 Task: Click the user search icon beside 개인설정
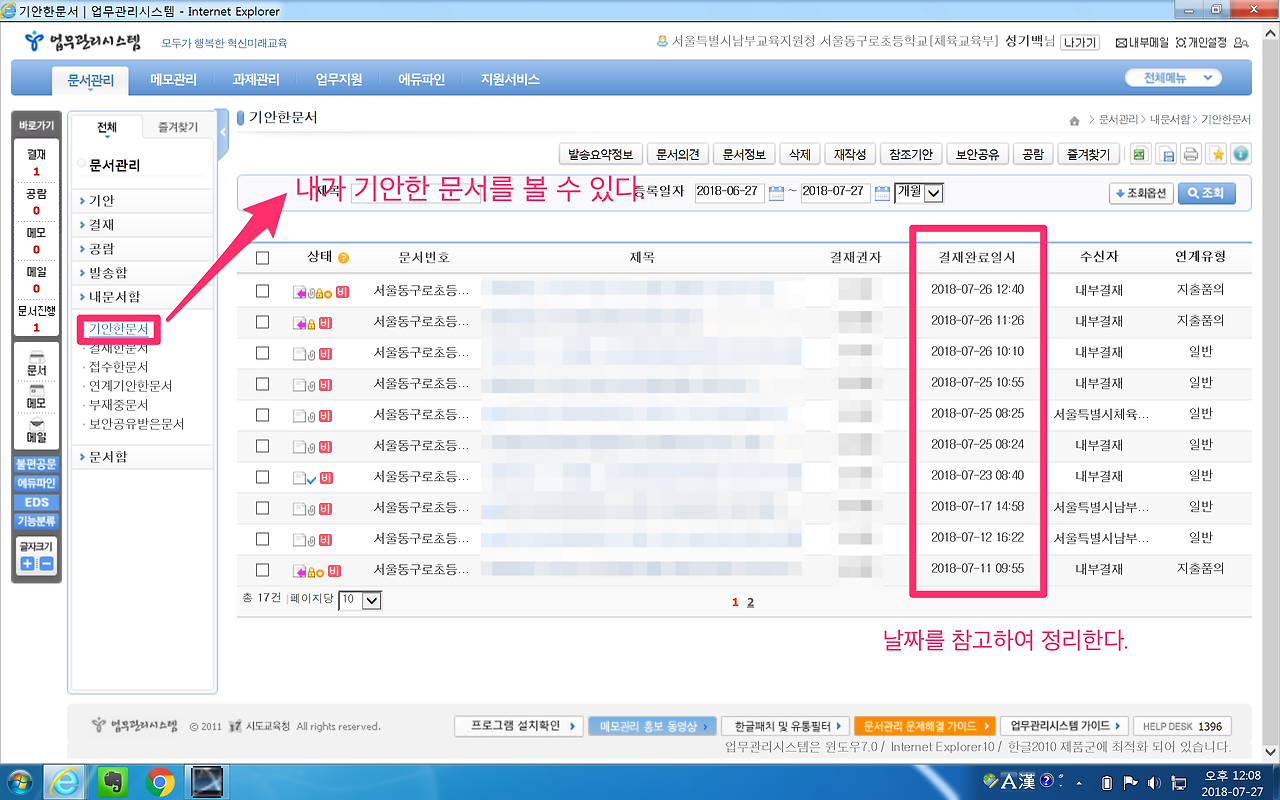(x=1241, y=43)
